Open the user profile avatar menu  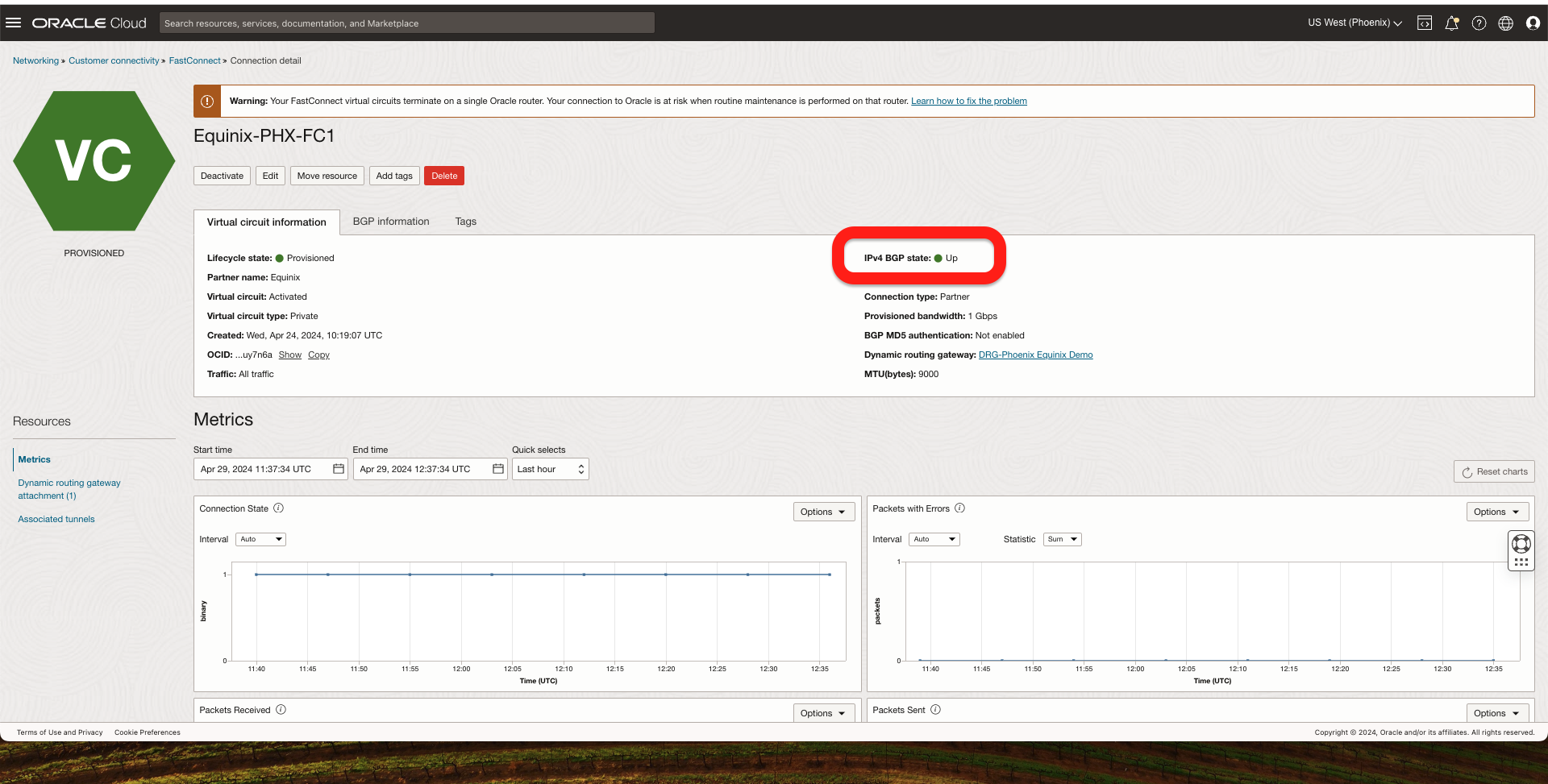[x=1533, y=23]
